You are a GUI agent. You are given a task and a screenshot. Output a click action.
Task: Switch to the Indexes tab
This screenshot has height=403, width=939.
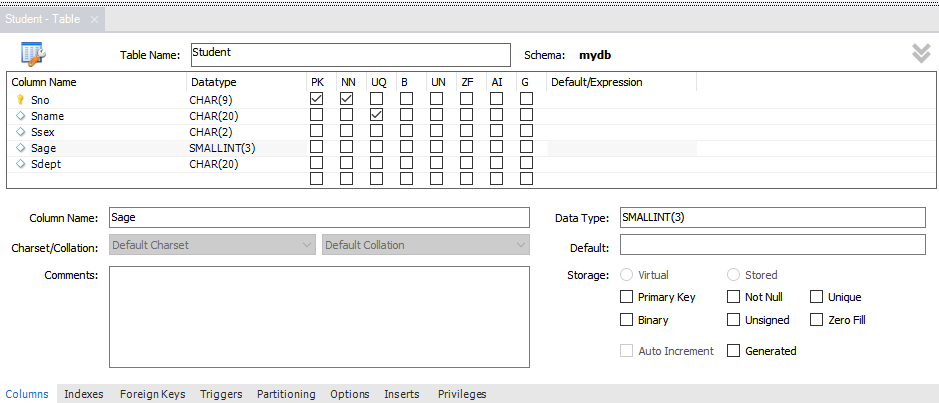click(x=84, y=394)
